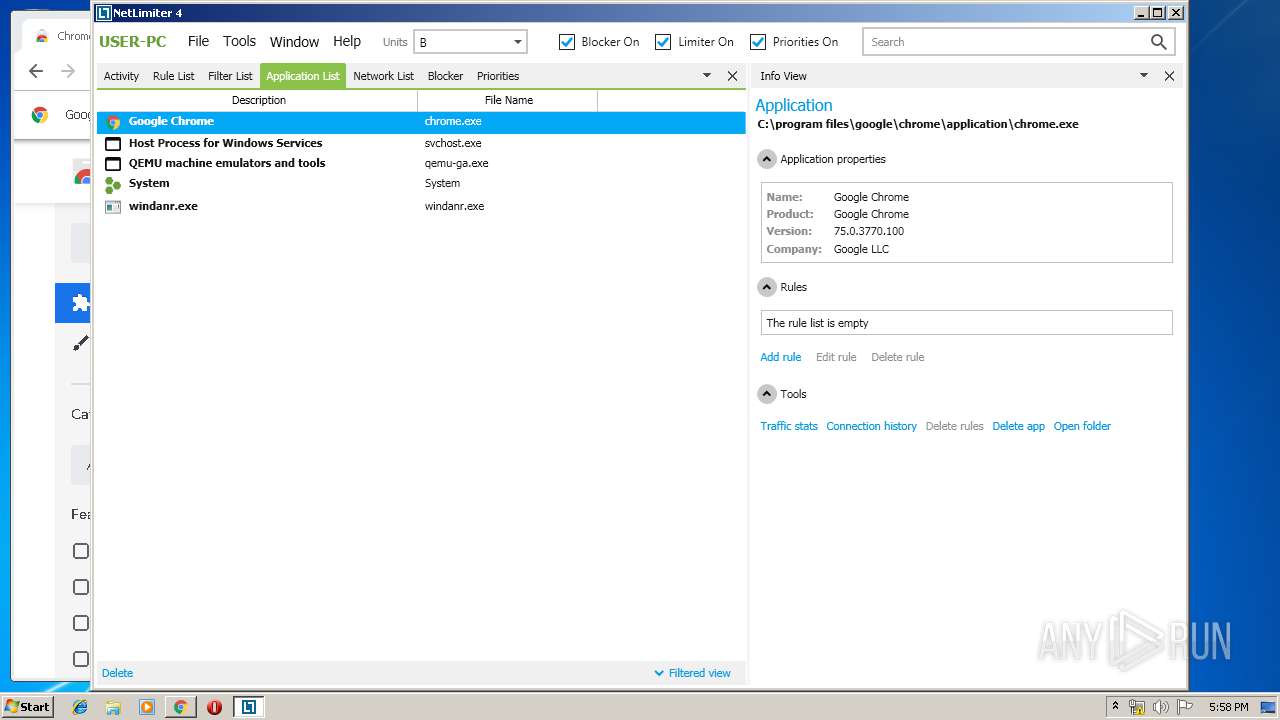The width and height of the screenshot is (1280, 720).
Task: Open the Window menu
Action: click(294, 42)
